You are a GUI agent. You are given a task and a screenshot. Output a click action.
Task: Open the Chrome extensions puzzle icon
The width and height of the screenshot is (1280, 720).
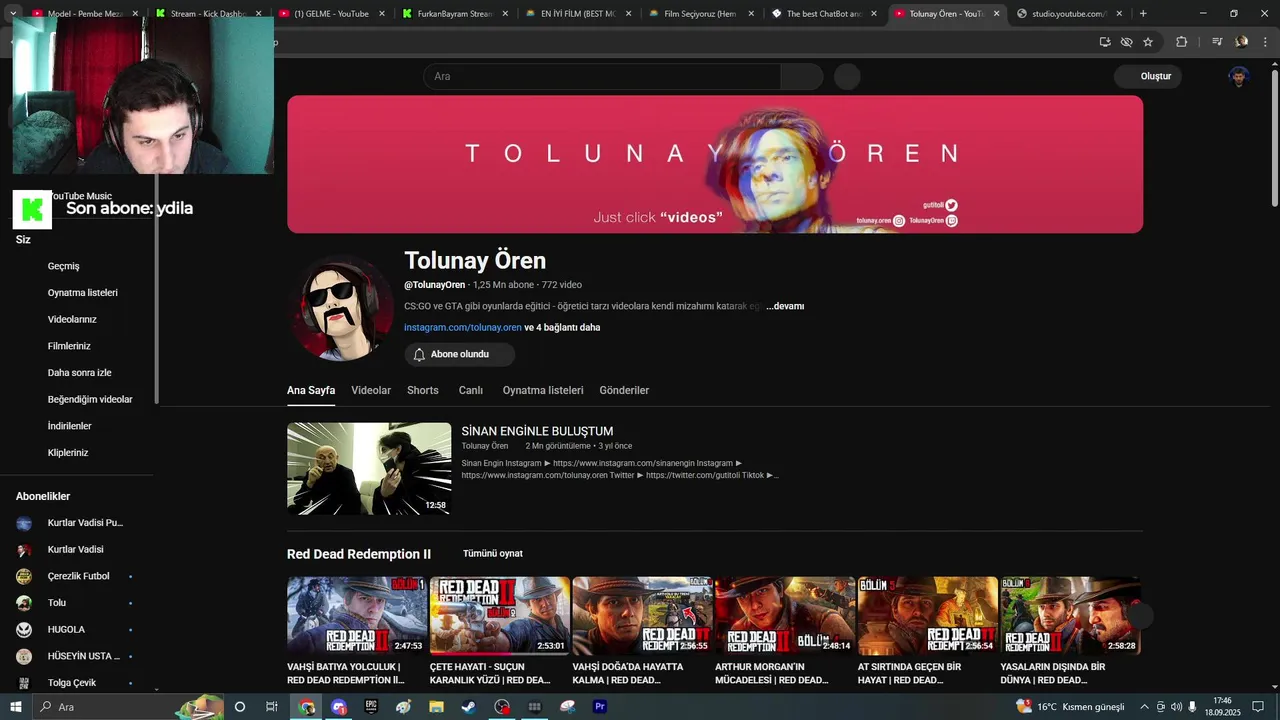[x=1181, y=42]
